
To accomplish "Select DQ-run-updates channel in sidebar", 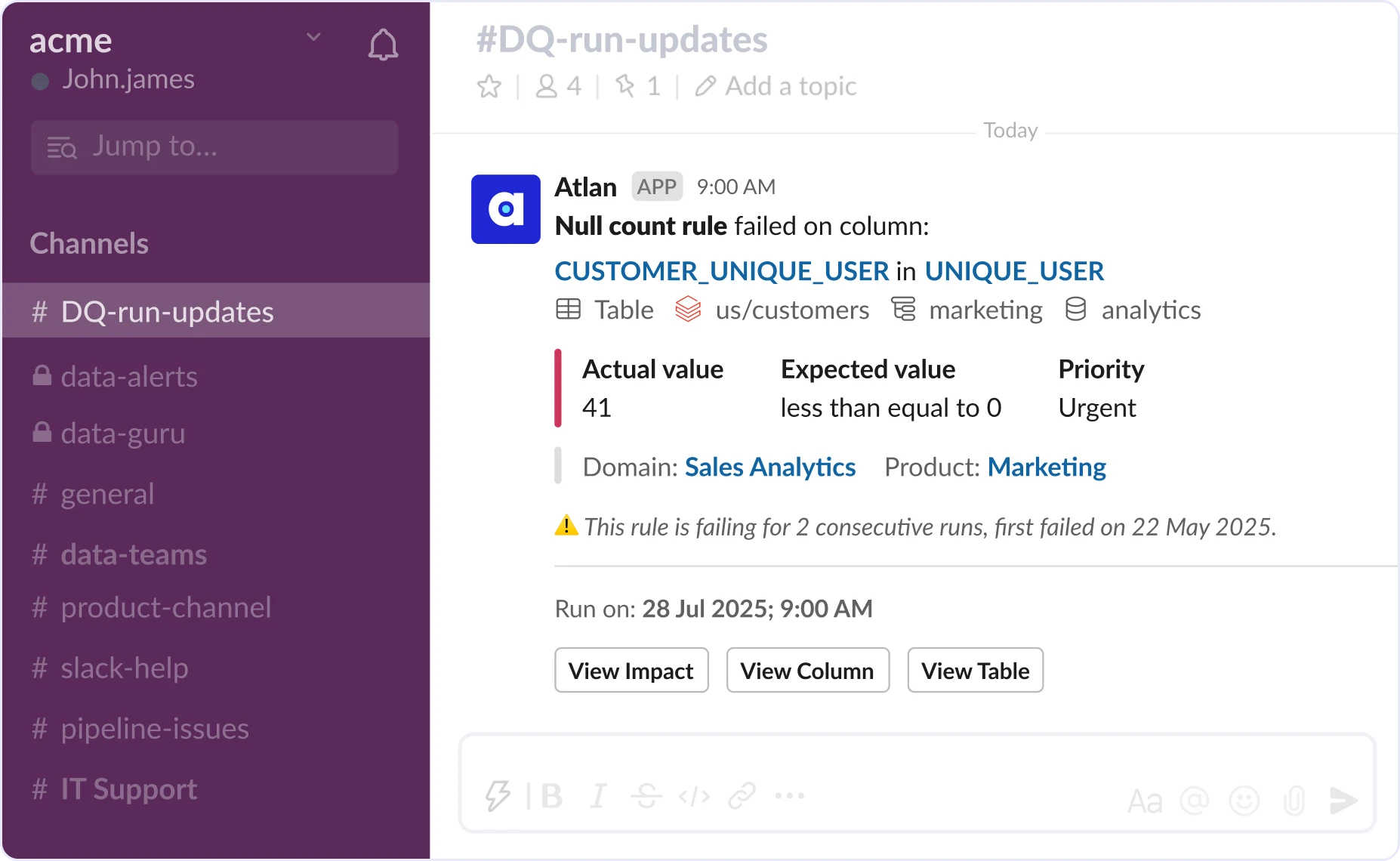I will click(216, 311).
